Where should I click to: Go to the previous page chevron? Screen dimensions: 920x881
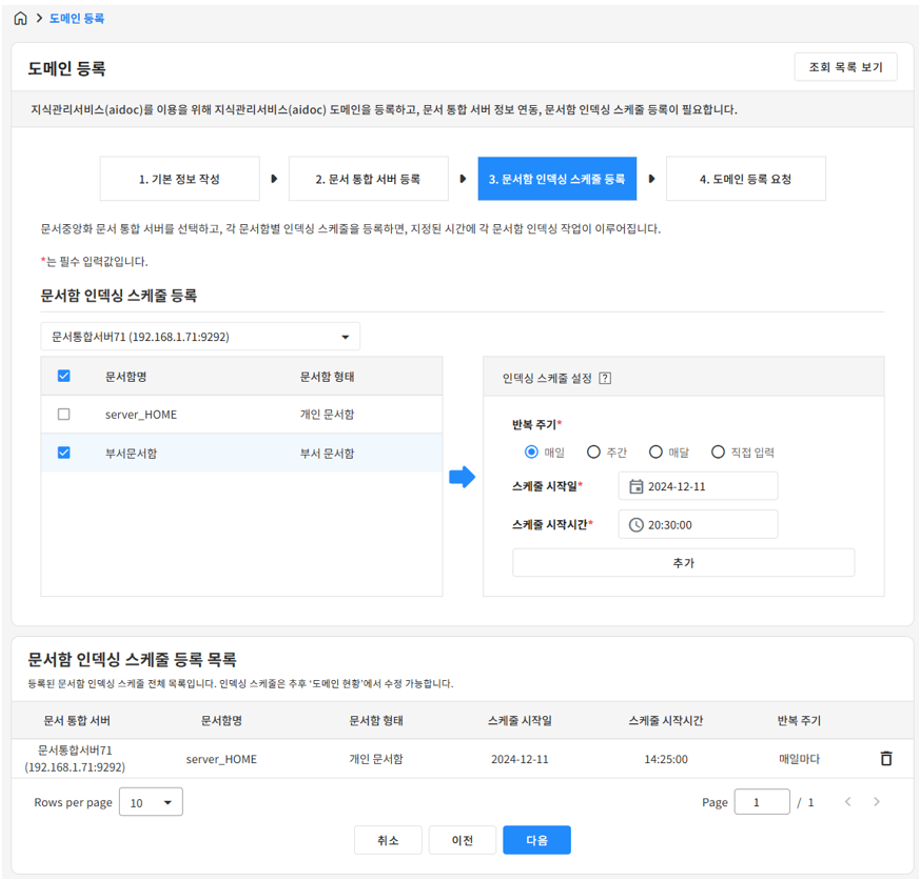coord(848,802)
